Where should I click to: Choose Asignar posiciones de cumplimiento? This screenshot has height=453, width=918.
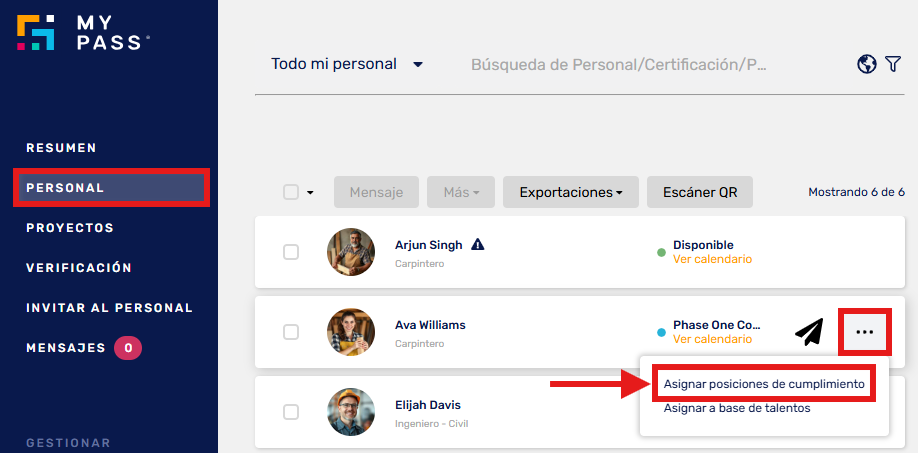tap(764, 384)
